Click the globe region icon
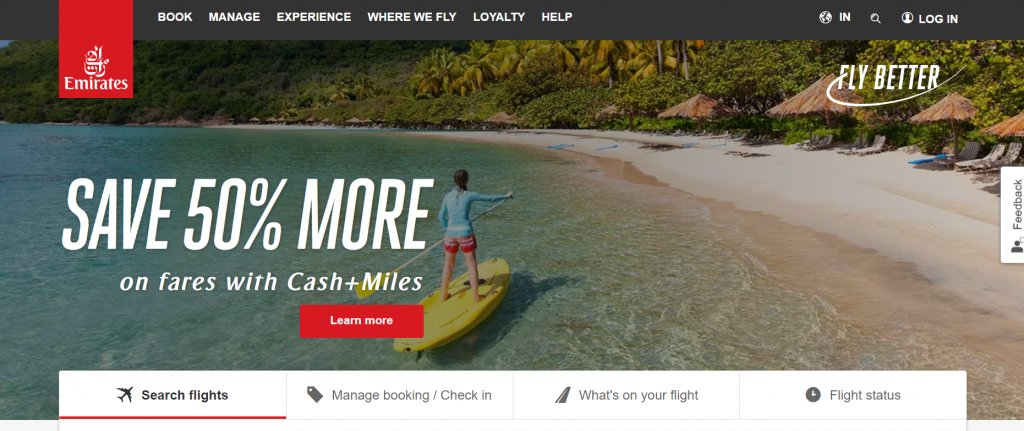The width and height of the screenshot is (1024, 431). [825, 18]
